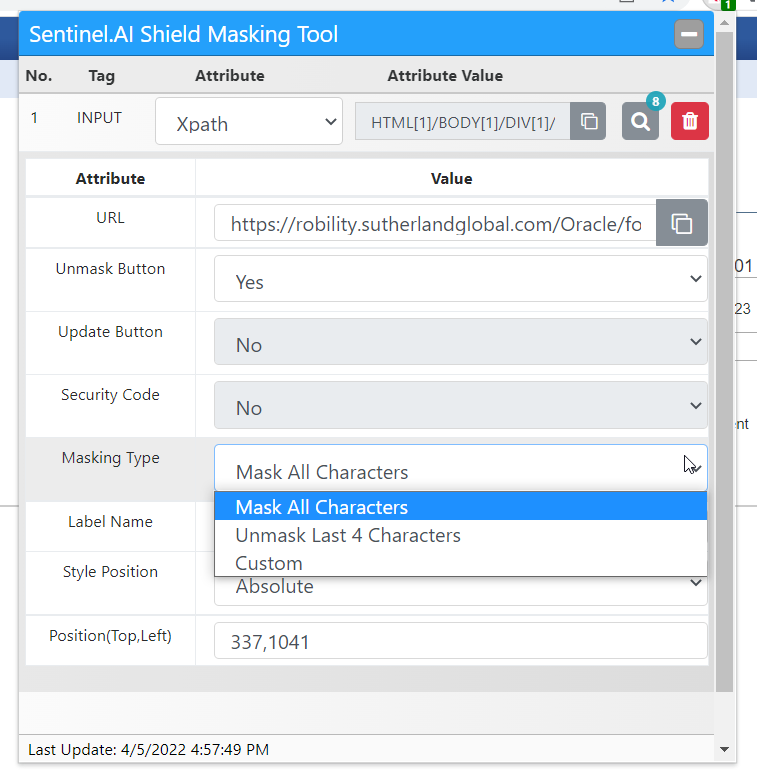Screen dimensions: 757x781
Task: Open the Style Position dropdown showing Absolute
Action: click(460, 589)
